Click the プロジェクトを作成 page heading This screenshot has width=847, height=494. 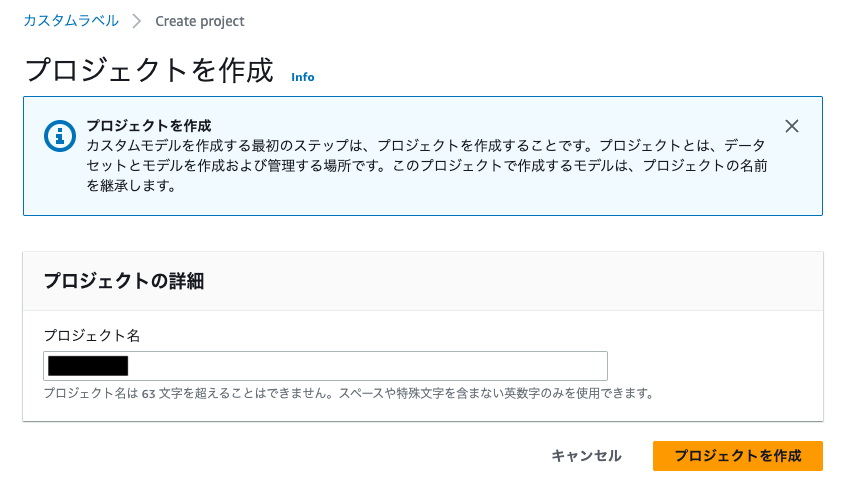[149, 70]
